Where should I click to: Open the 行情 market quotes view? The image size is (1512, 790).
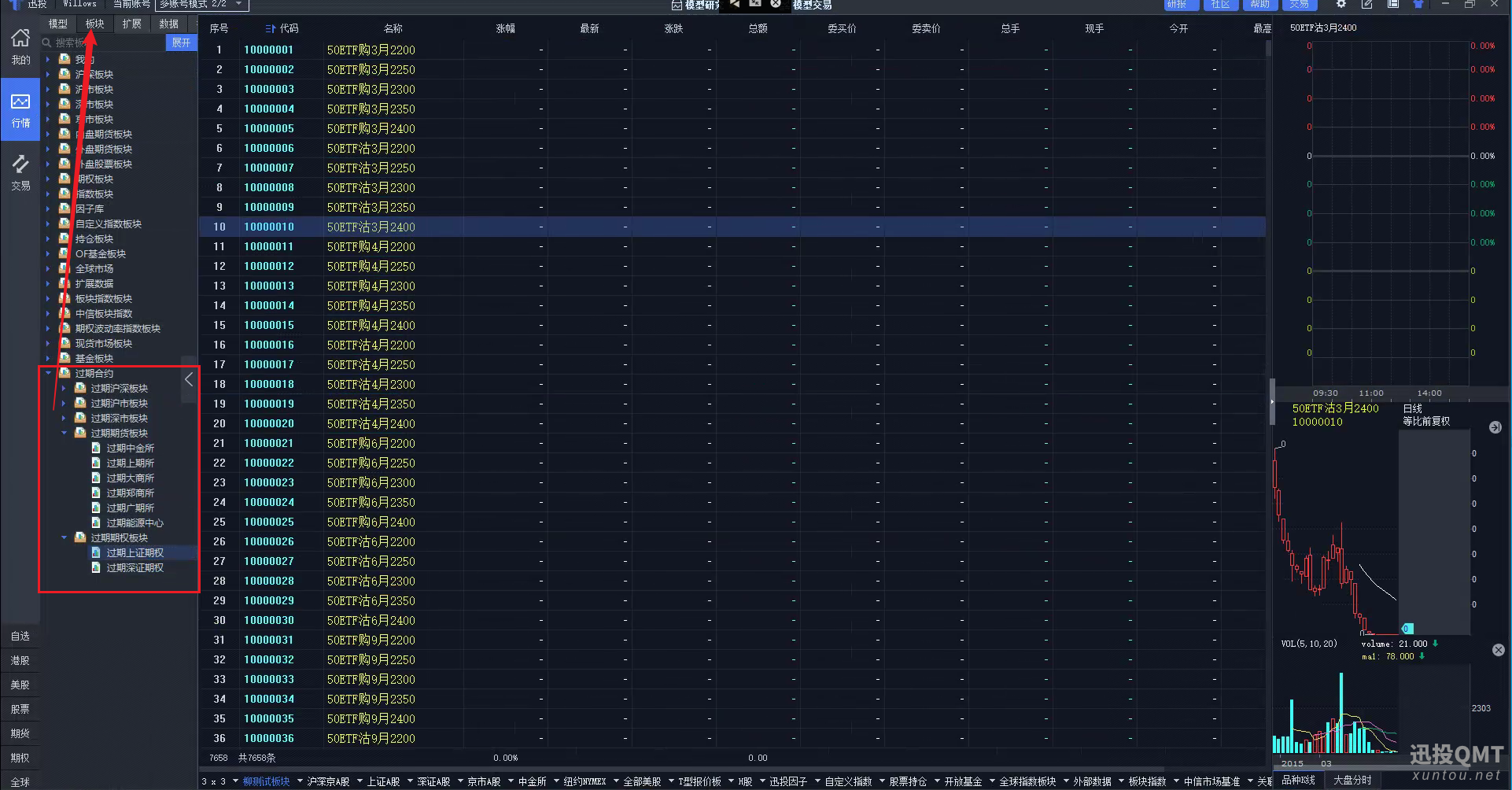point(20,110)
